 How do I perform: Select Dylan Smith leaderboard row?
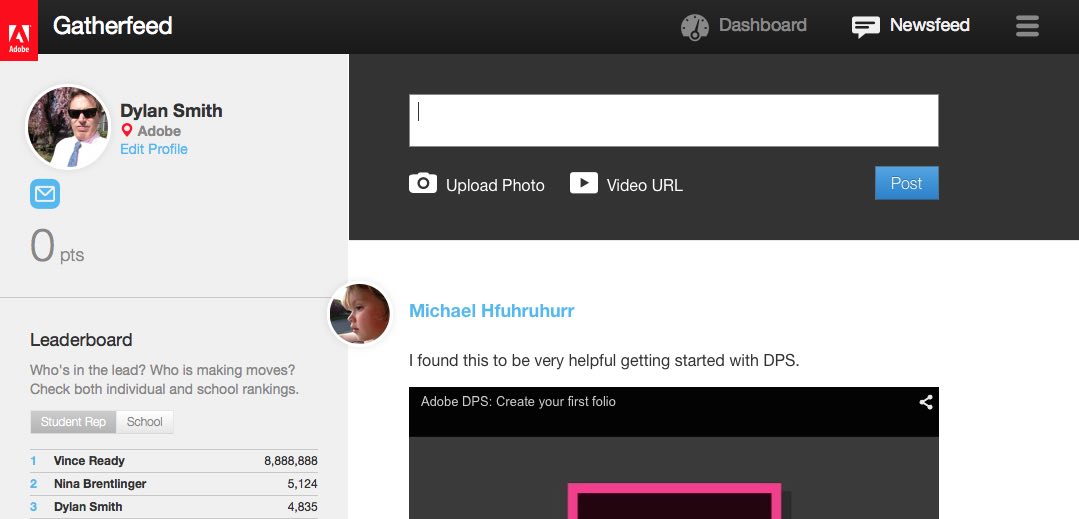tap(173, 507)
